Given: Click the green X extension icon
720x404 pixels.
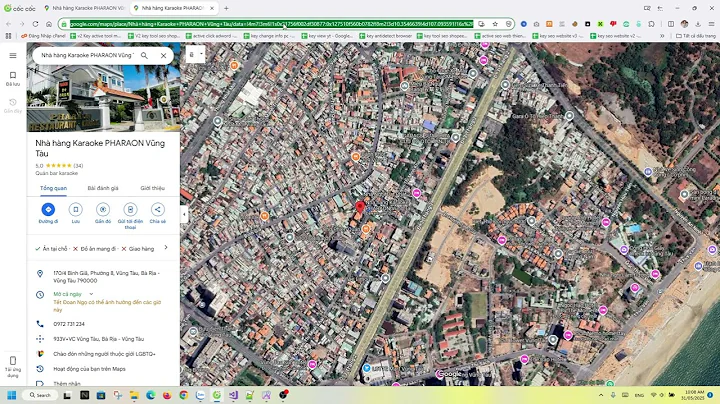Looking at the screenshot, I should tap(600, 24).
